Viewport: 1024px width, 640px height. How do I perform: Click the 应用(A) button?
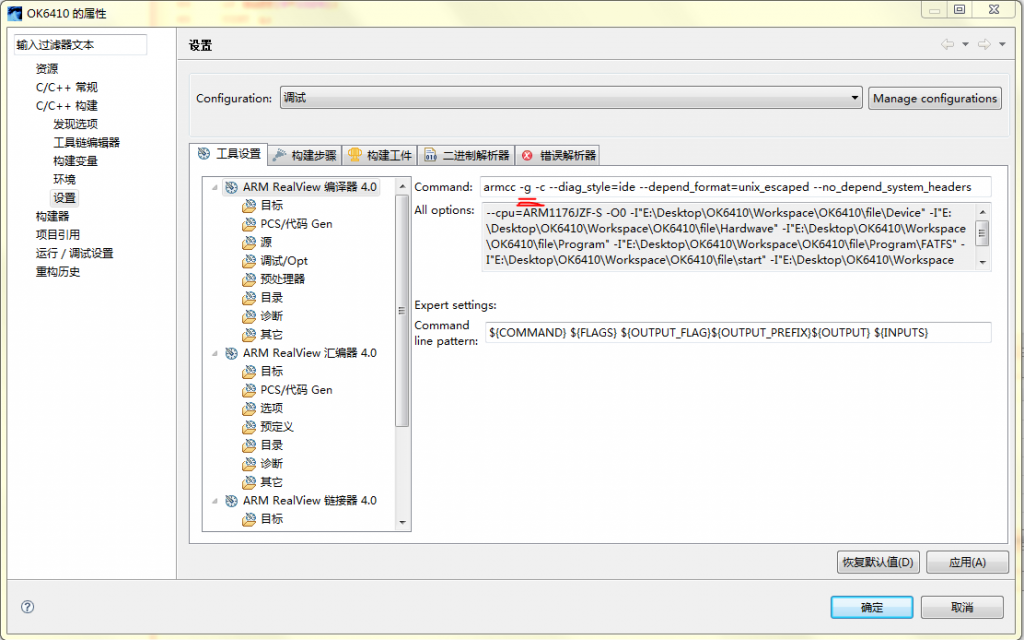point(967,562)
